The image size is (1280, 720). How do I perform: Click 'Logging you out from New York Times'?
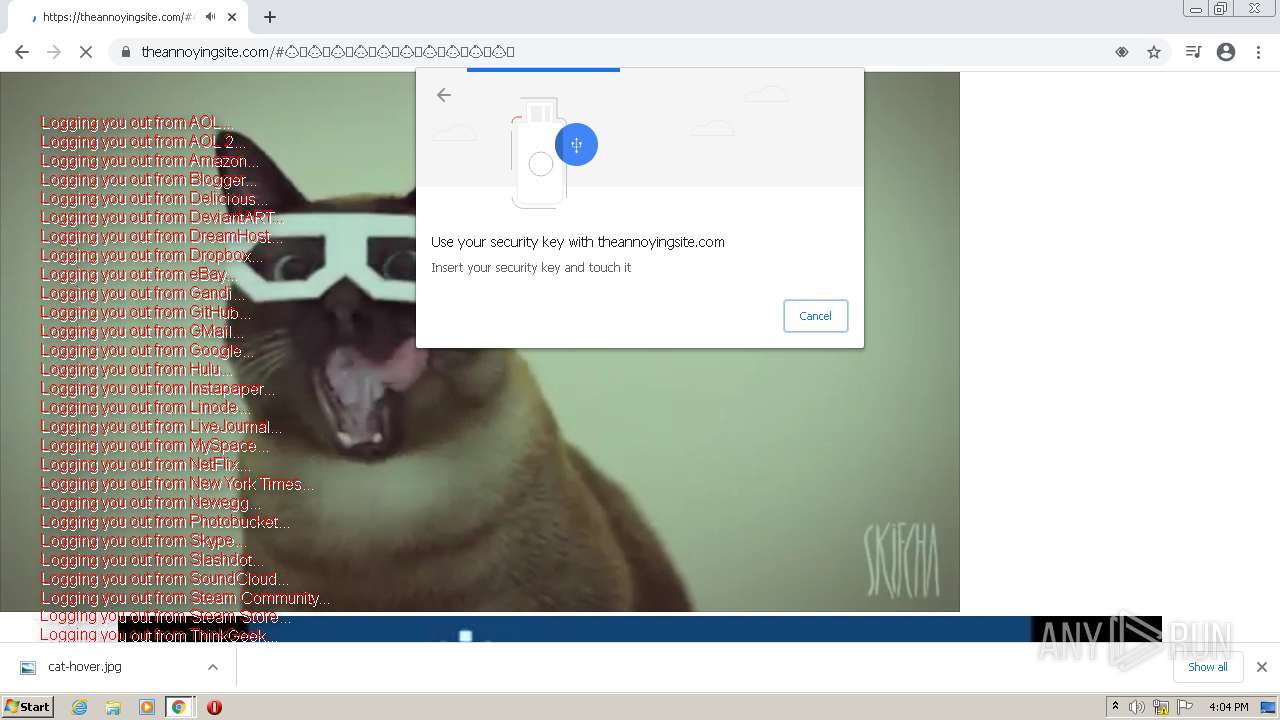pos(177,484)
